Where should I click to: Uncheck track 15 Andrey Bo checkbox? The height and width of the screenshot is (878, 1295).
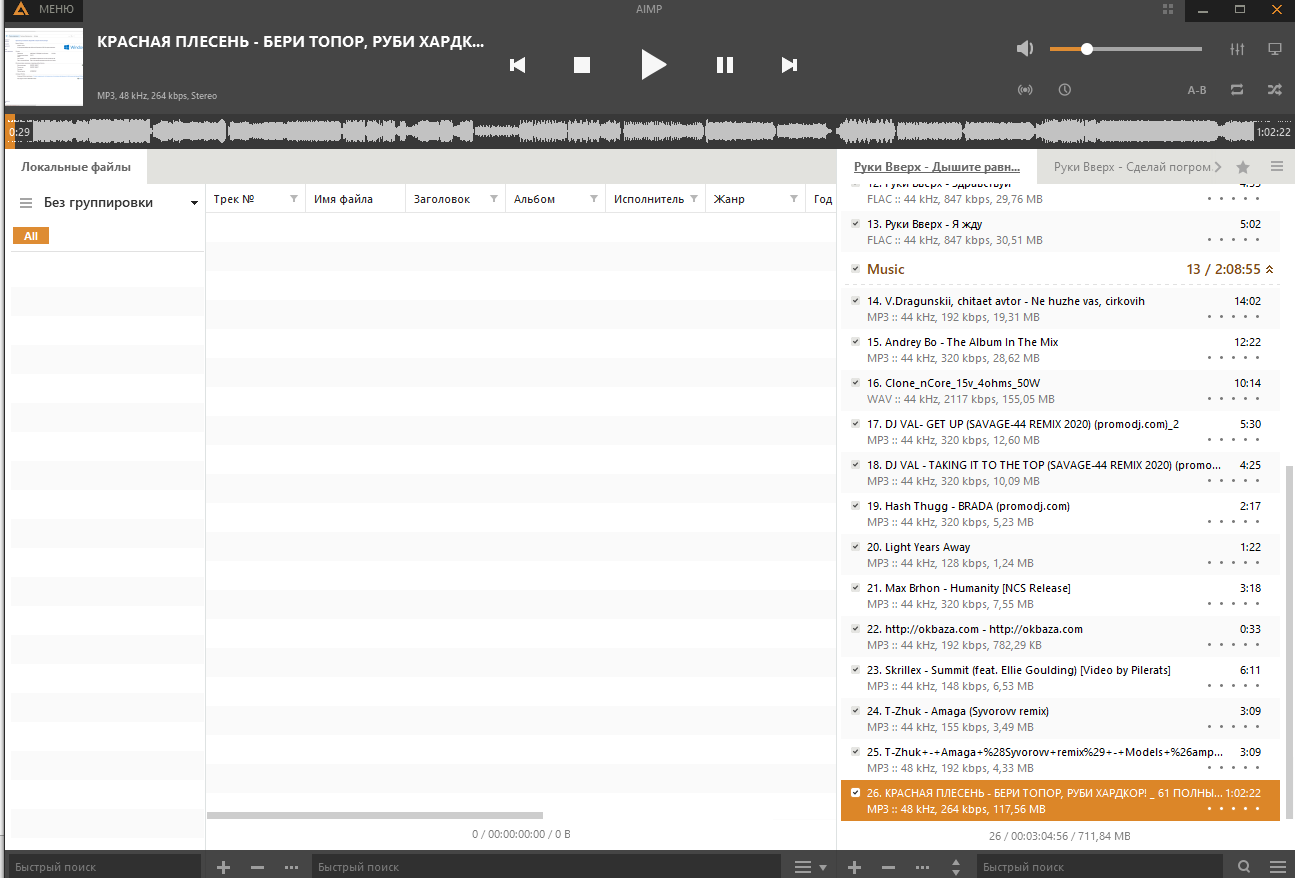(x=855, y=342)
